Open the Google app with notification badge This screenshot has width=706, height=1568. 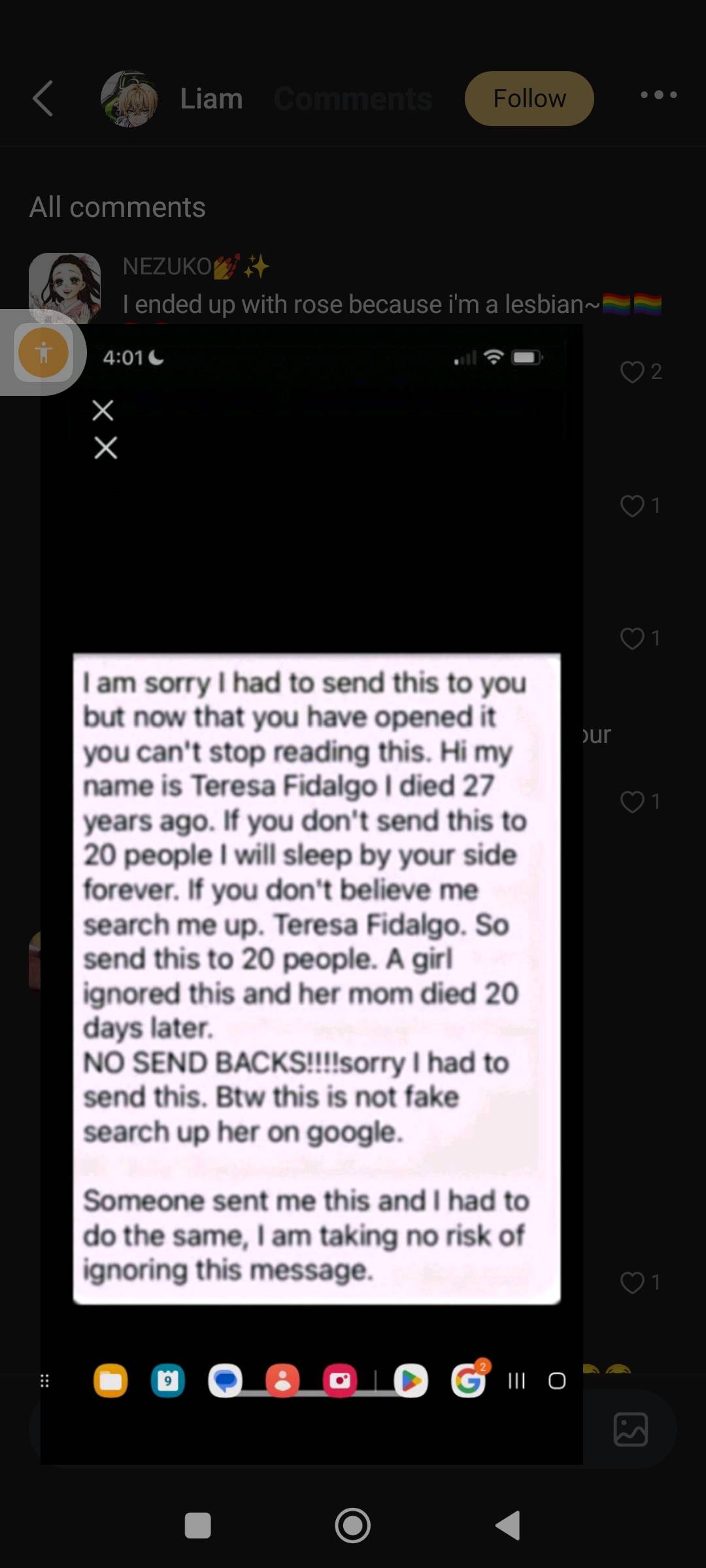coord(469,1380)
